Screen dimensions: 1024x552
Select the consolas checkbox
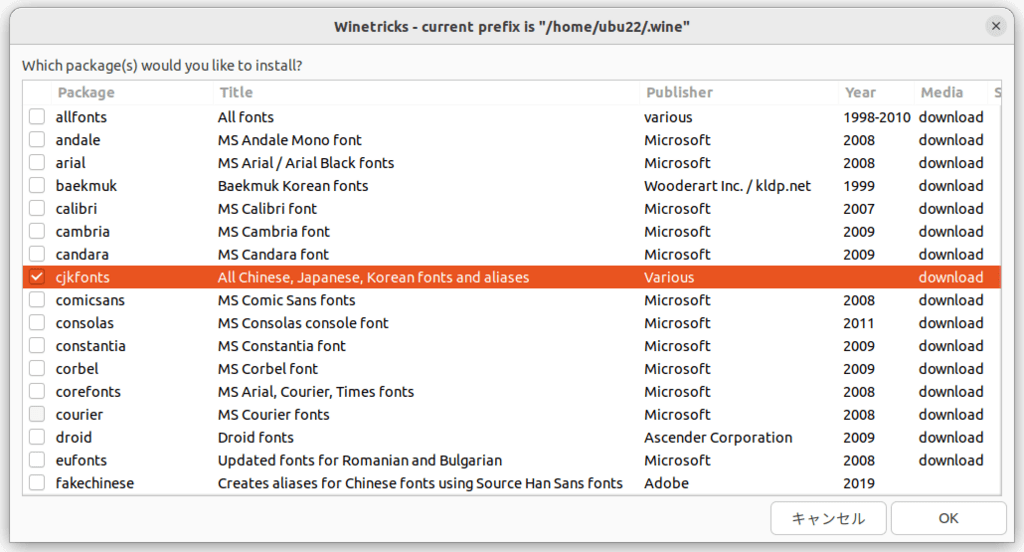[37, 323]
